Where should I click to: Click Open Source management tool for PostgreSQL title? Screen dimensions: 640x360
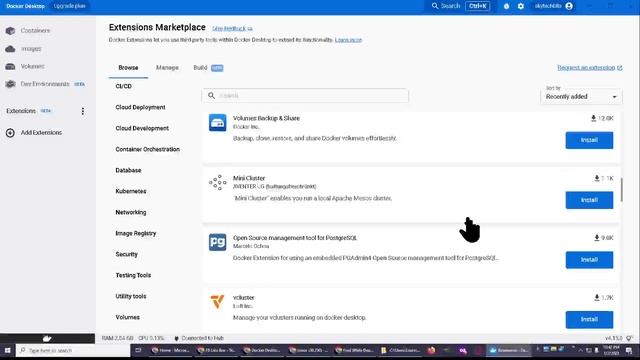click(x=295, y=238)
